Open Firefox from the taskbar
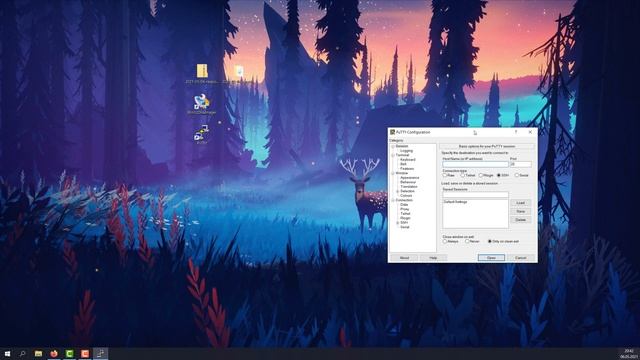 click(54, 353)
